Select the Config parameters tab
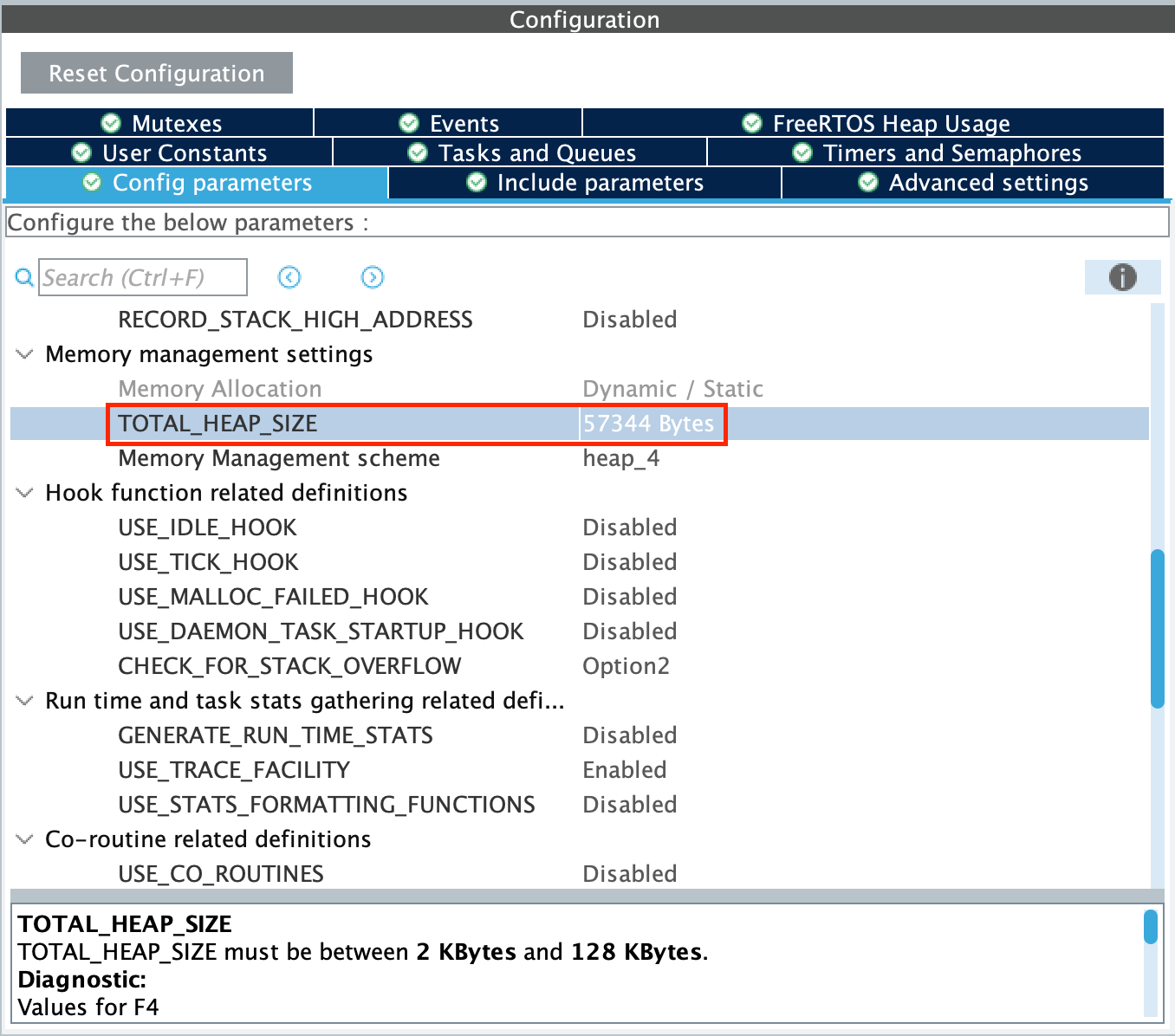Viewport: 1175px width, 1036px height. (x=197, y=183)
